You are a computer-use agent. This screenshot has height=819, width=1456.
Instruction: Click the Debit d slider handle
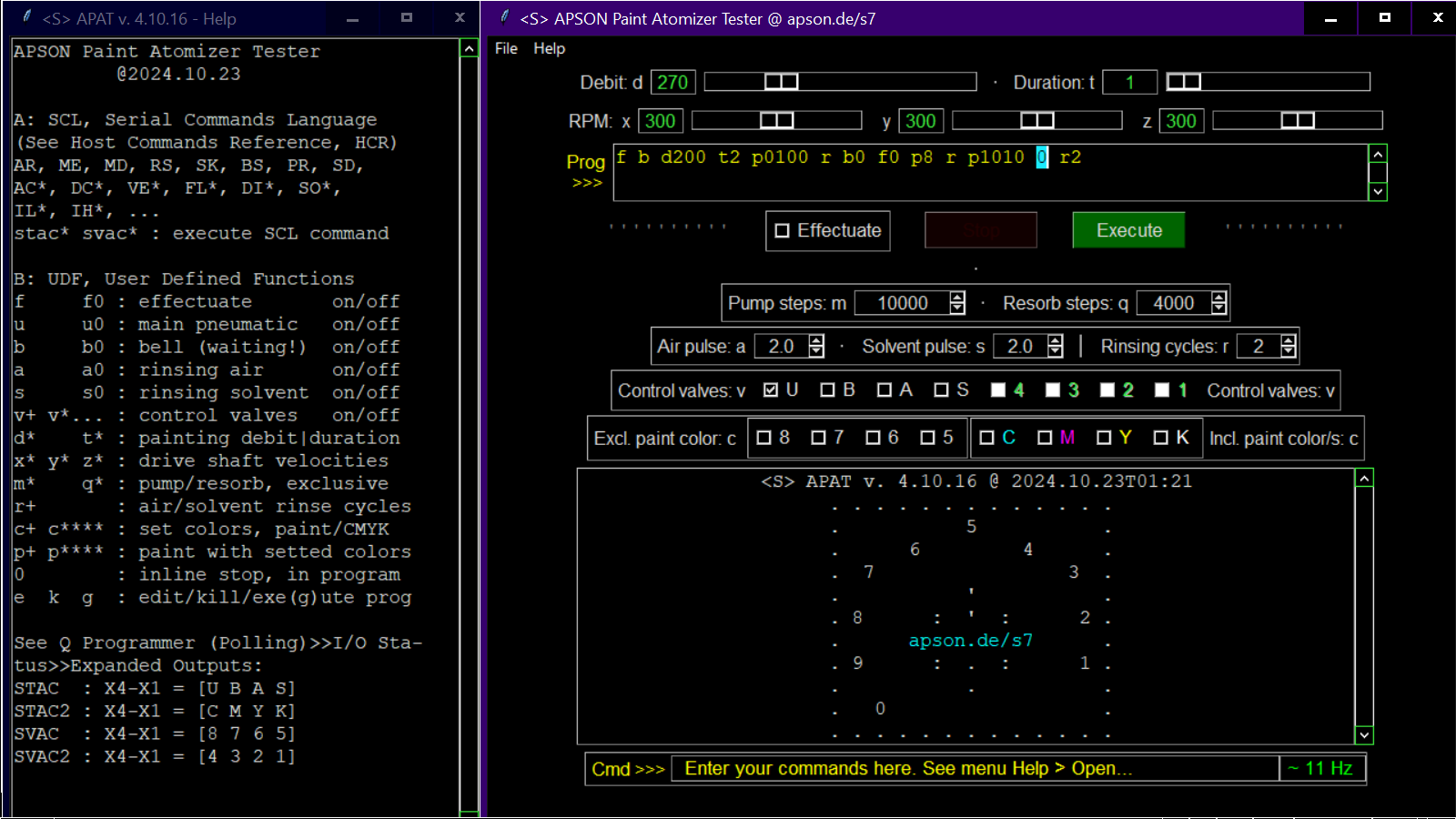coord(781,82)
